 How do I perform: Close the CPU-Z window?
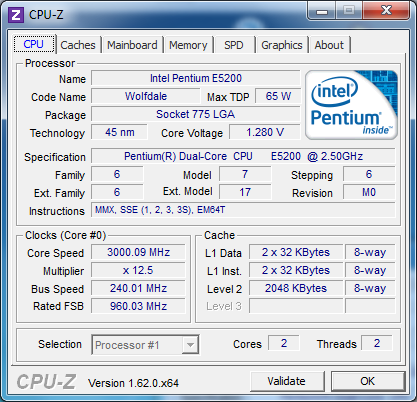pos(386,11)
